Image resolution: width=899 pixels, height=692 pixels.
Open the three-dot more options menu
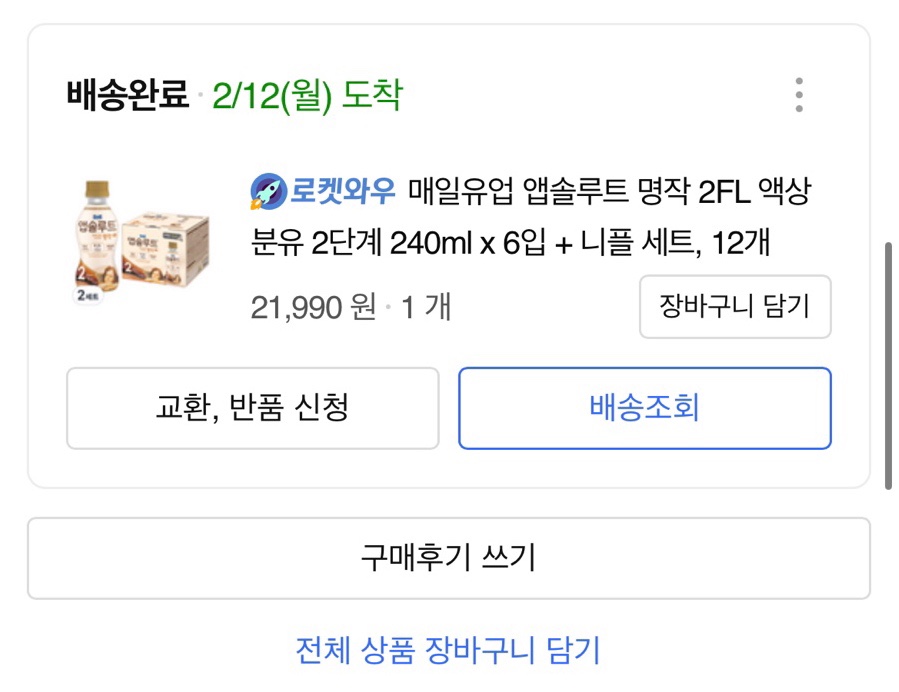(798, 95)
